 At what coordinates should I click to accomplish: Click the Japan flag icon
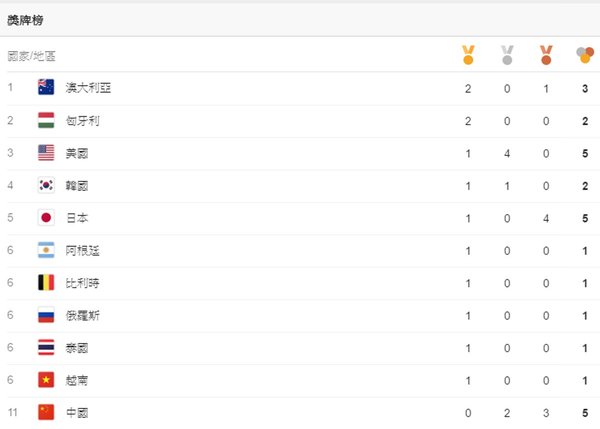pyautogui.click(x=46, y=218)
